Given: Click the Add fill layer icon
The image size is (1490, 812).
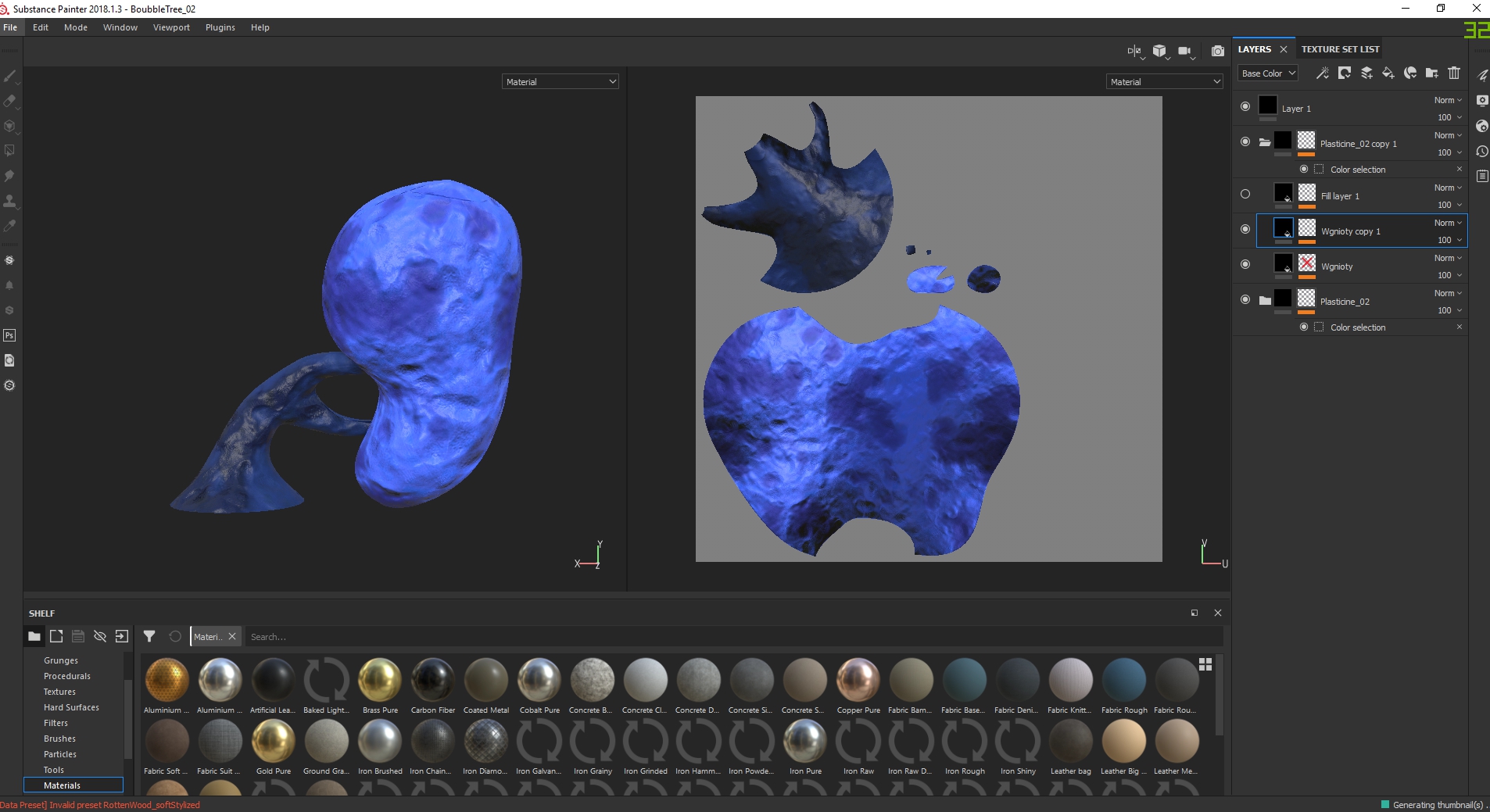Looking at the screenshot, I should [1388, 73].
